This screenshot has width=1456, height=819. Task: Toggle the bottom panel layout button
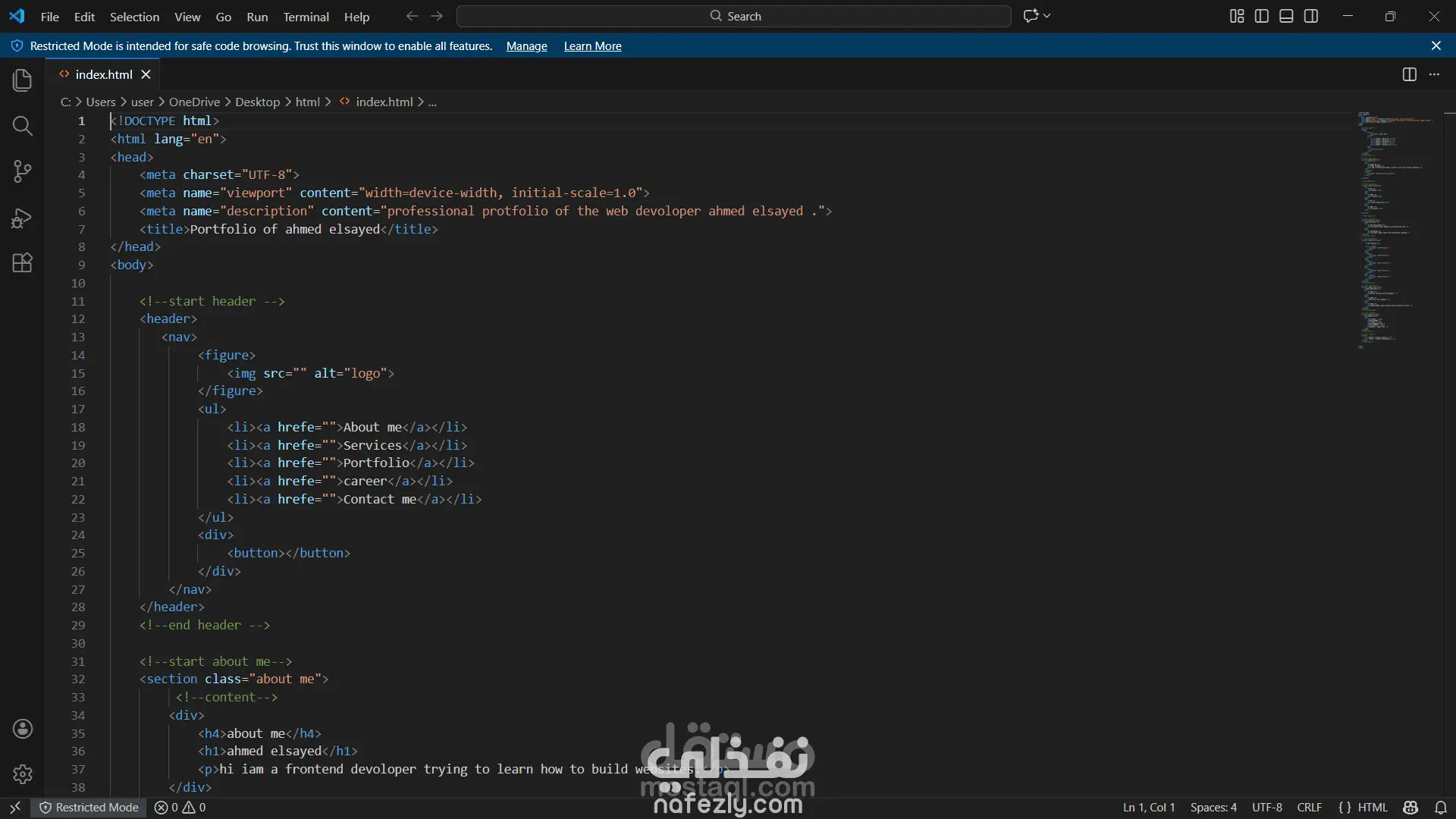[1286, 16]
